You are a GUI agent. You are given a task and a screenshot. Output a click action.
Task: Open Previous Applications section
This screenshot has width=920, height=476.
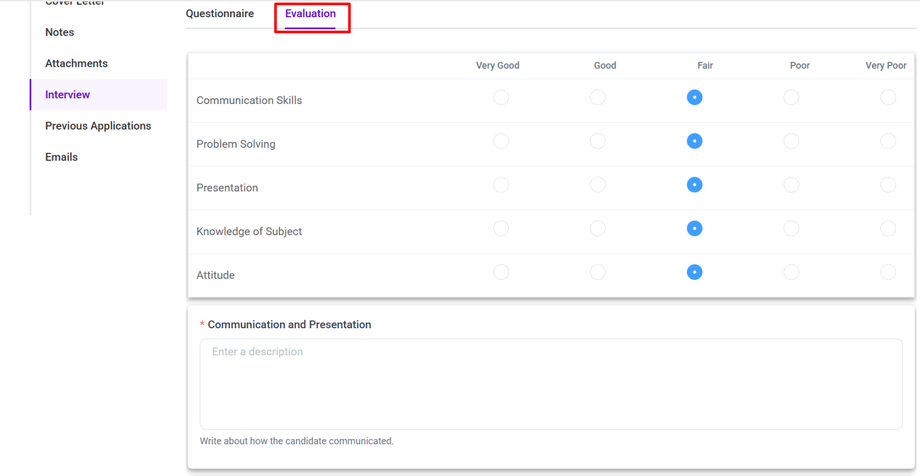point(98,126)
